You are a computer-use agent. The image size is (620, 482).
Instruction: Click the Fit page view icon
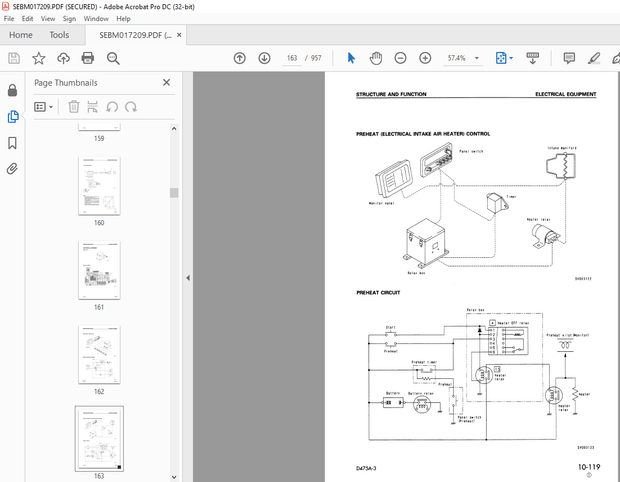click(x=501, y=58)
